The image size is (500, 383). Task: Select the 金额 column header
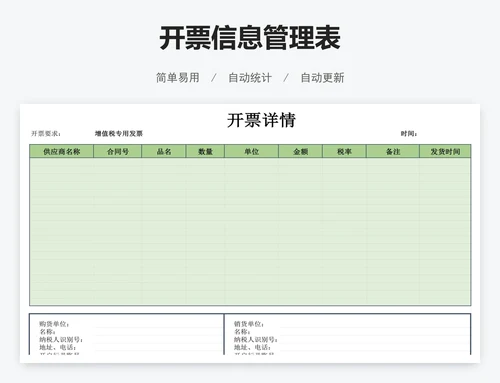[300, 151]
